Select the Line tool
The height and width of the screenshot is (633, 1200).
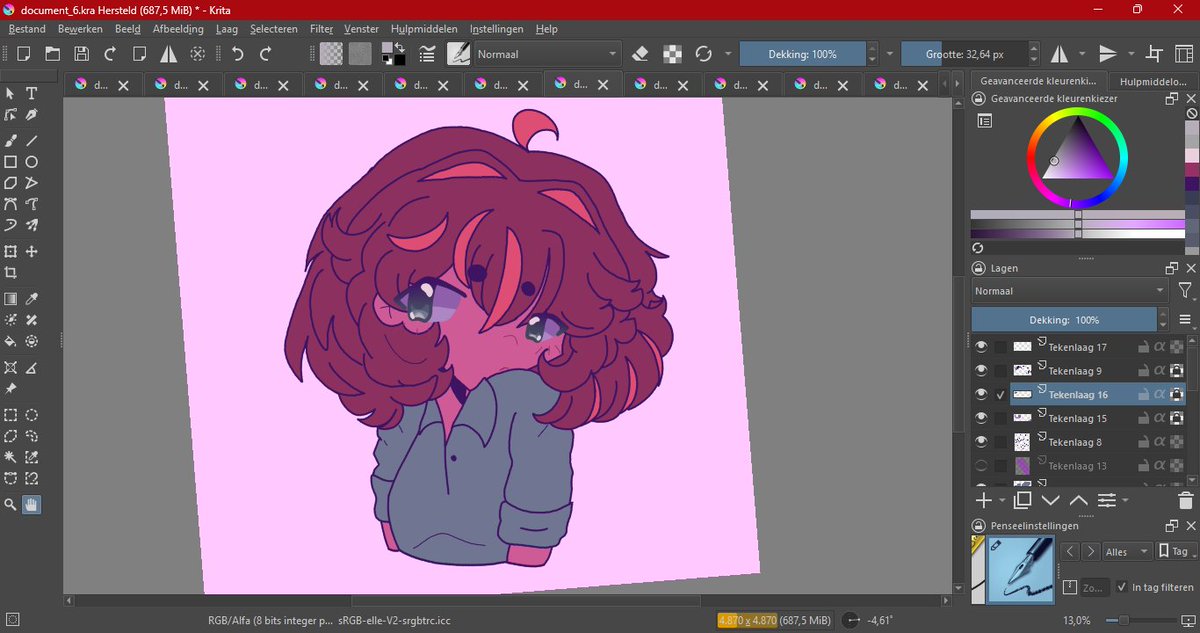click(x=32, y=140)
